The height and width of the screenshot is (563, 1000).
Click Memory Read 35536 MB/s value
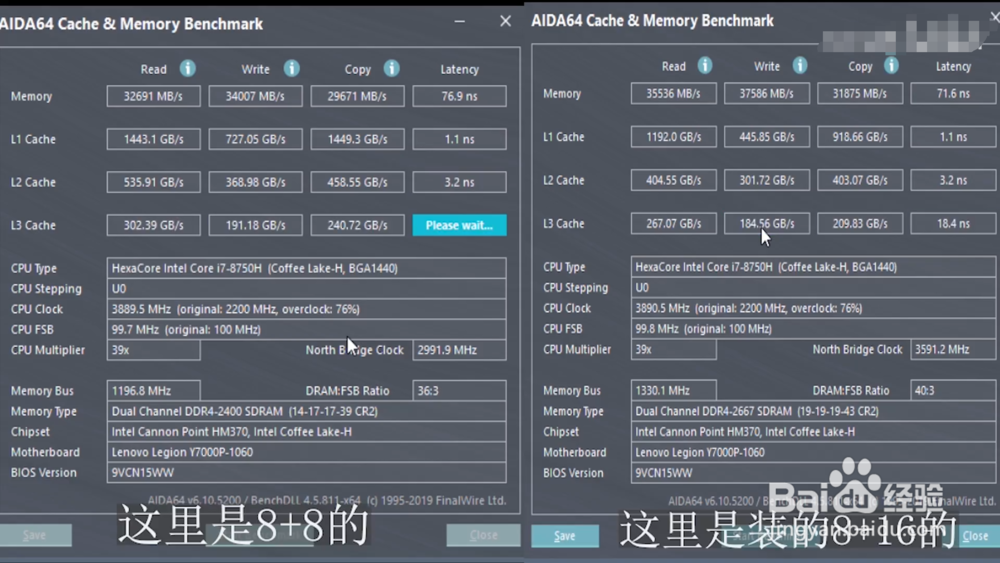click(x=673, y=93)
